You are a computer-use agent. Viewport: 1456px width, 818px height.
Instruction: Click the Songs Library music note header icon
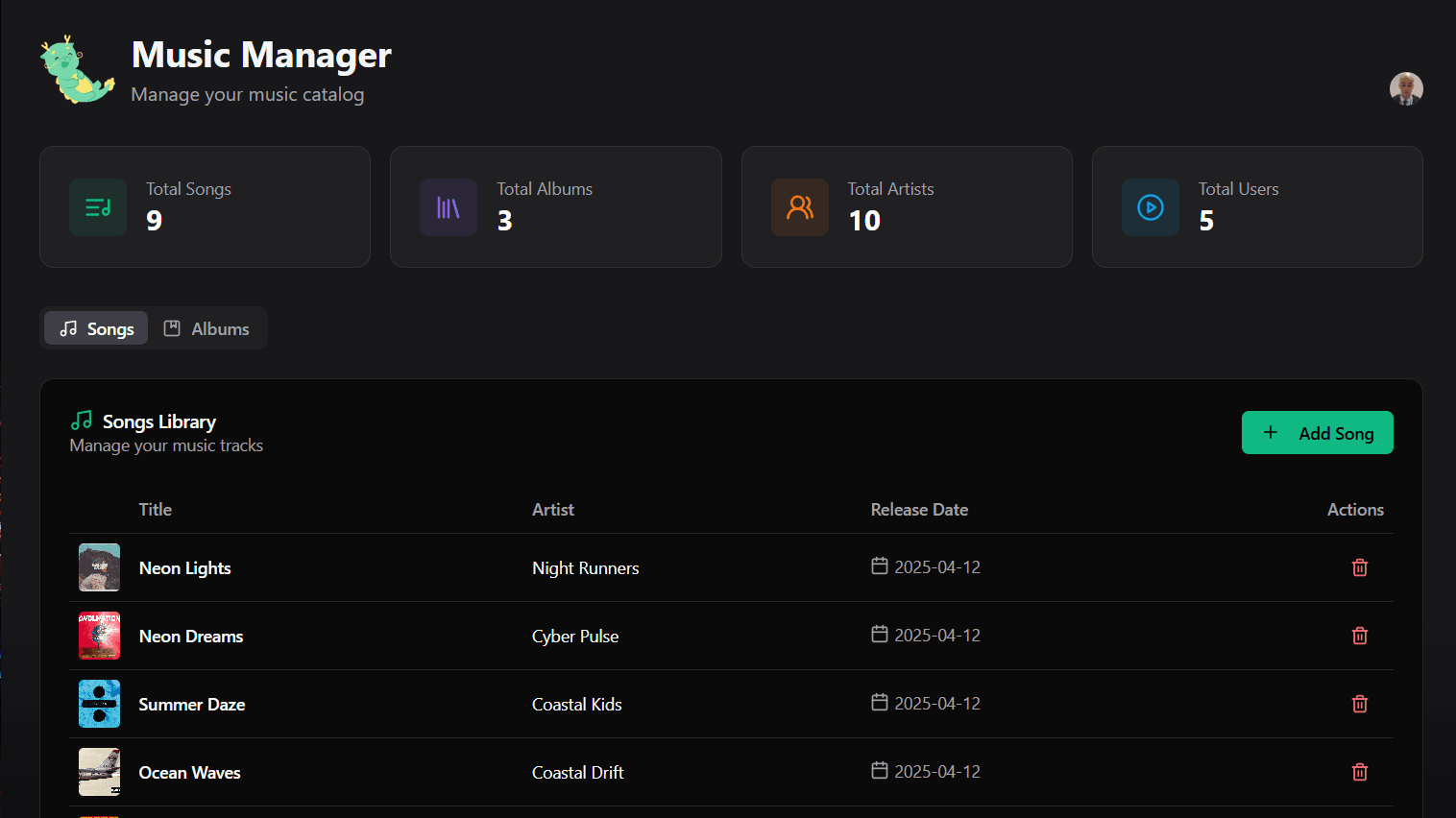pos(81,420)
